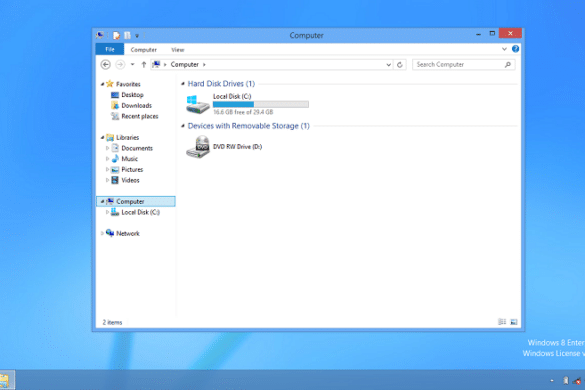The height and width of the screenshot is (390, 585).
Task: Go back with the Back arrow
Action: click(106, 65)
